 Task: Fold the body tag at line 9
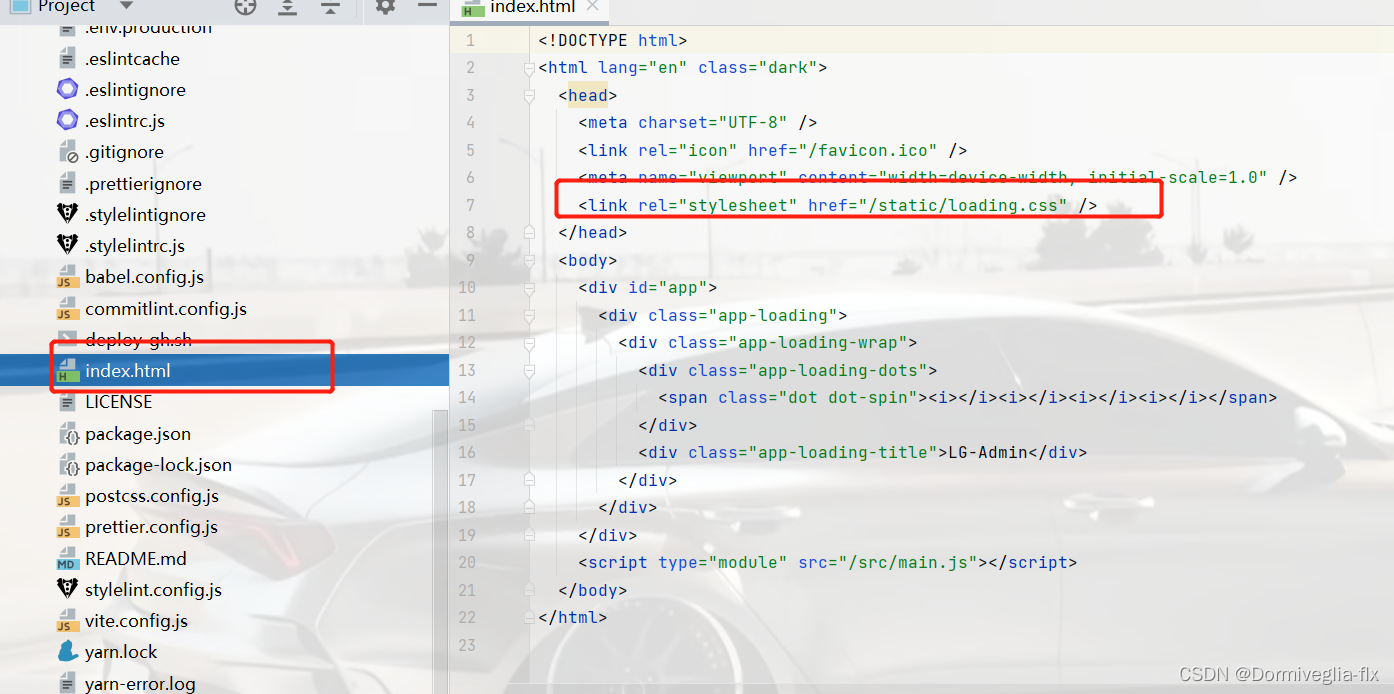point(530,260)
